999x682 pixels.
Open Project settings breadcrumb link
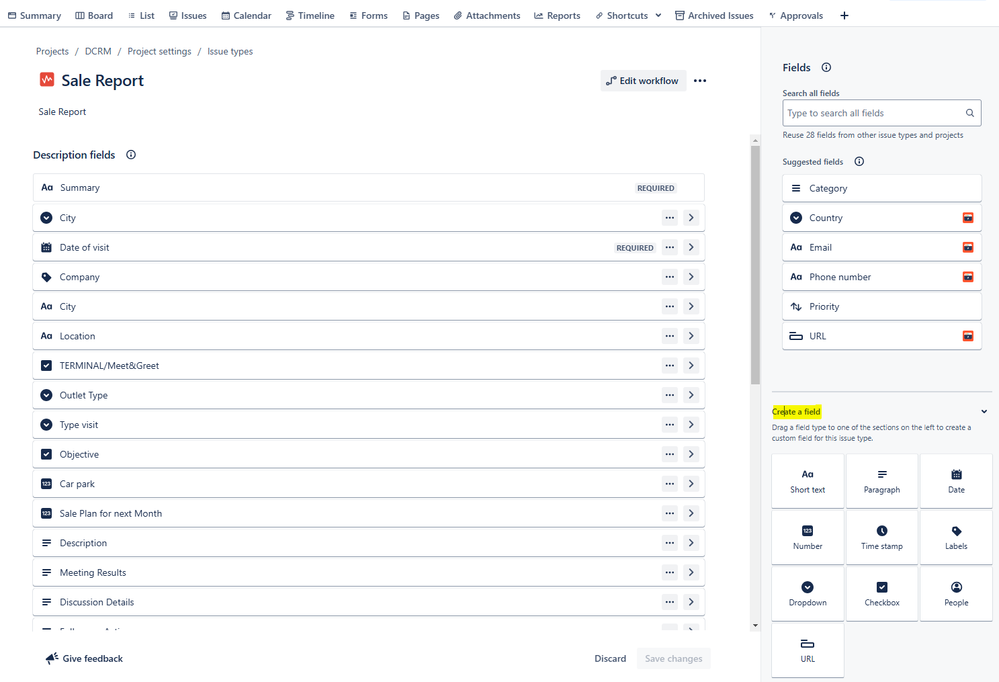(159, 52)
